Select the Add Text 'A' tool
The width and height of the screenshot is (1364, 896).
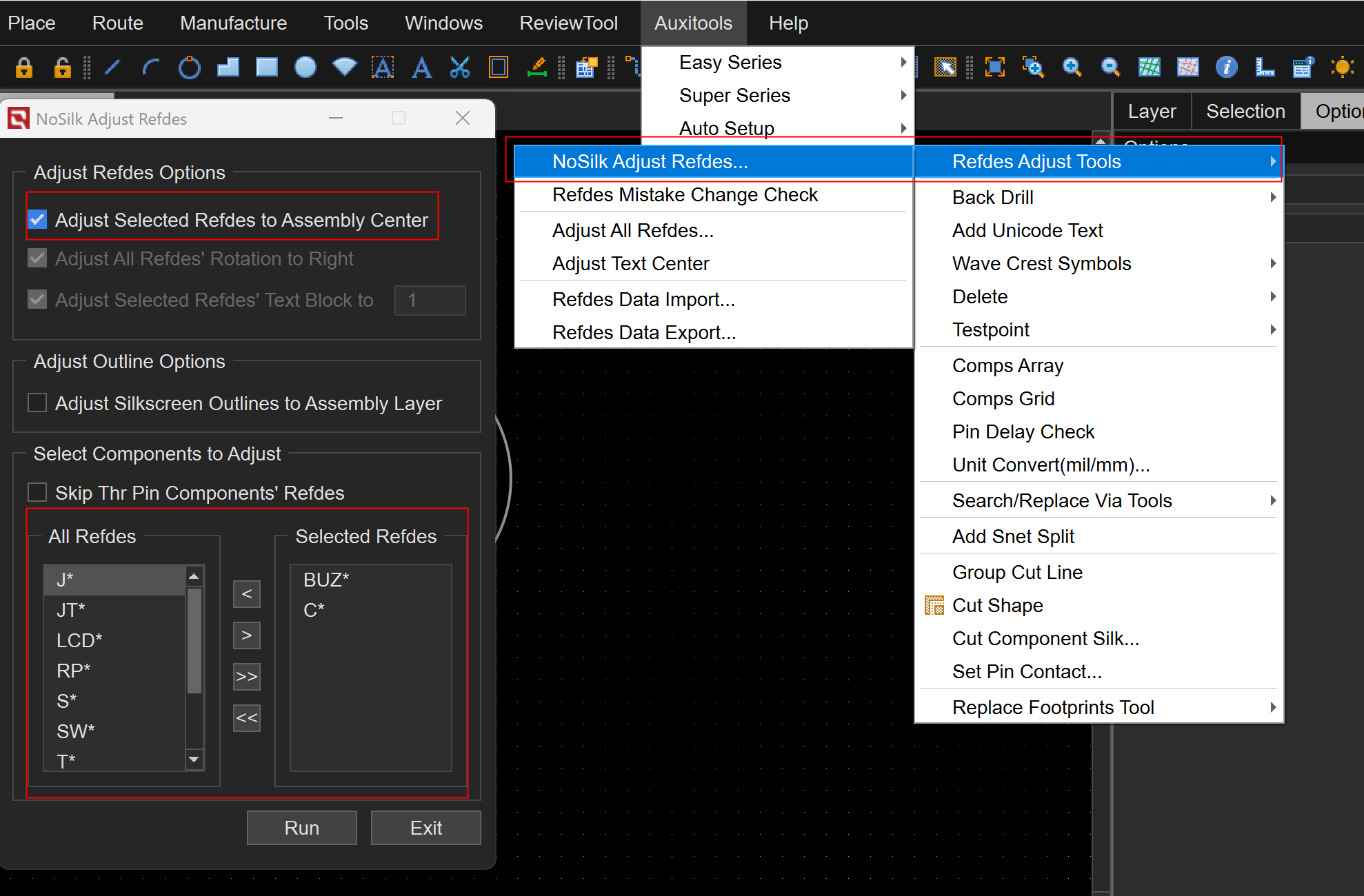click(421, 68)
